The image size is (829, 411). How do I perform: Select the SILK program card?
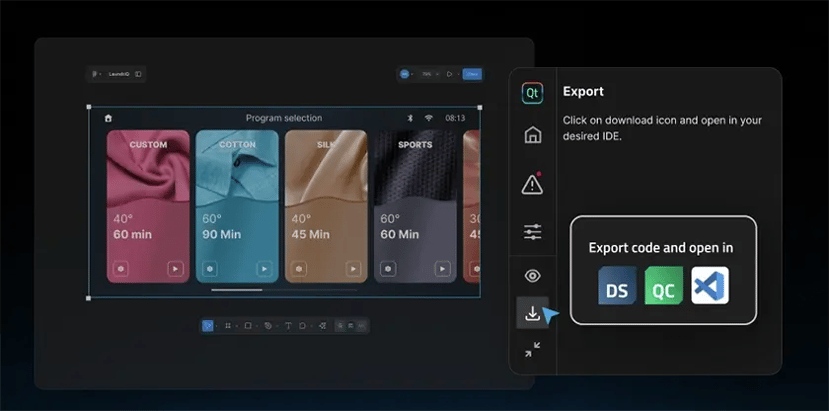326,206
